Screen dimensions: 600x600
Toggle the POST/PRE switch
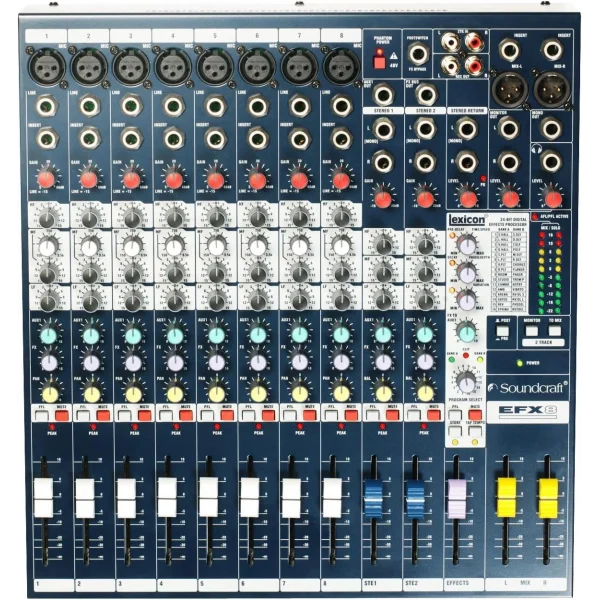503,331
